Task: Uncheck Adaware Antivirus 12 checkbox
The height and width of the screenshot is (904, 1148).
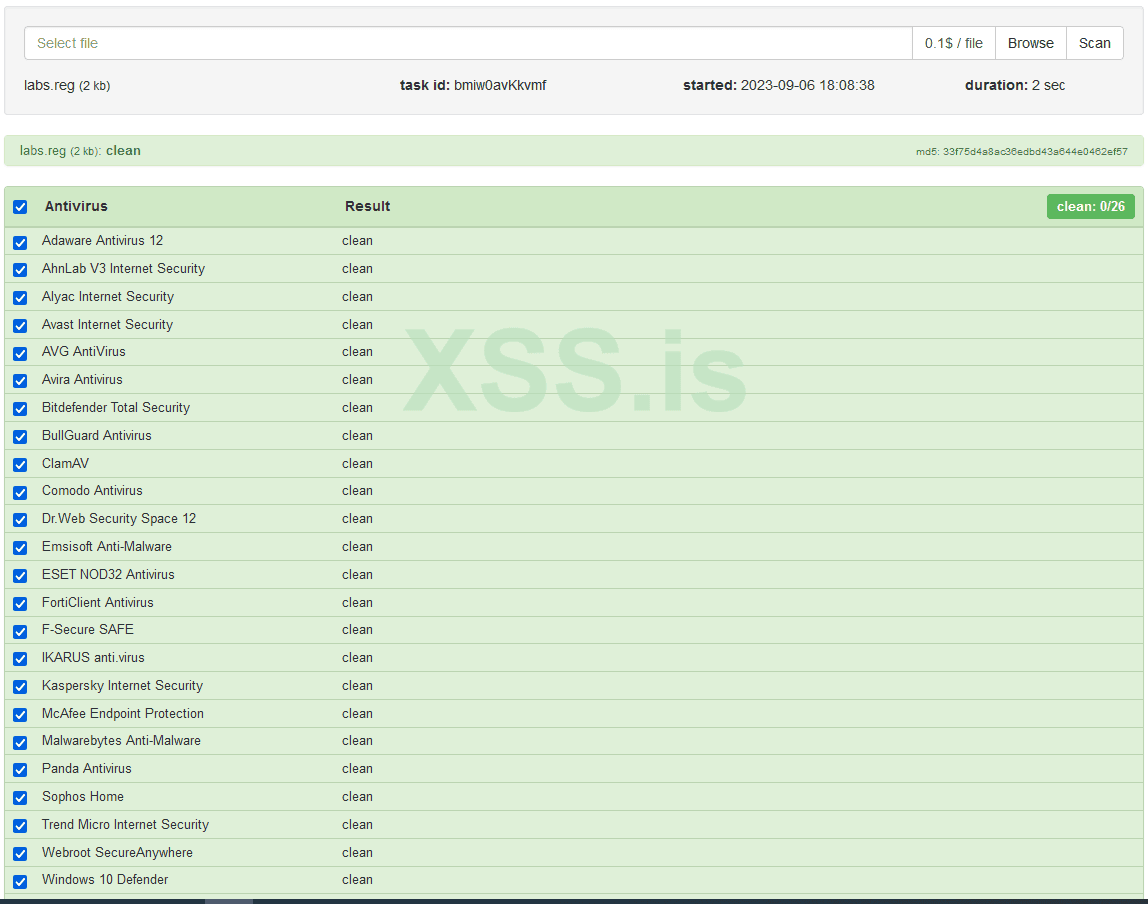Action: pyautogui.click(x=20, y=242)
